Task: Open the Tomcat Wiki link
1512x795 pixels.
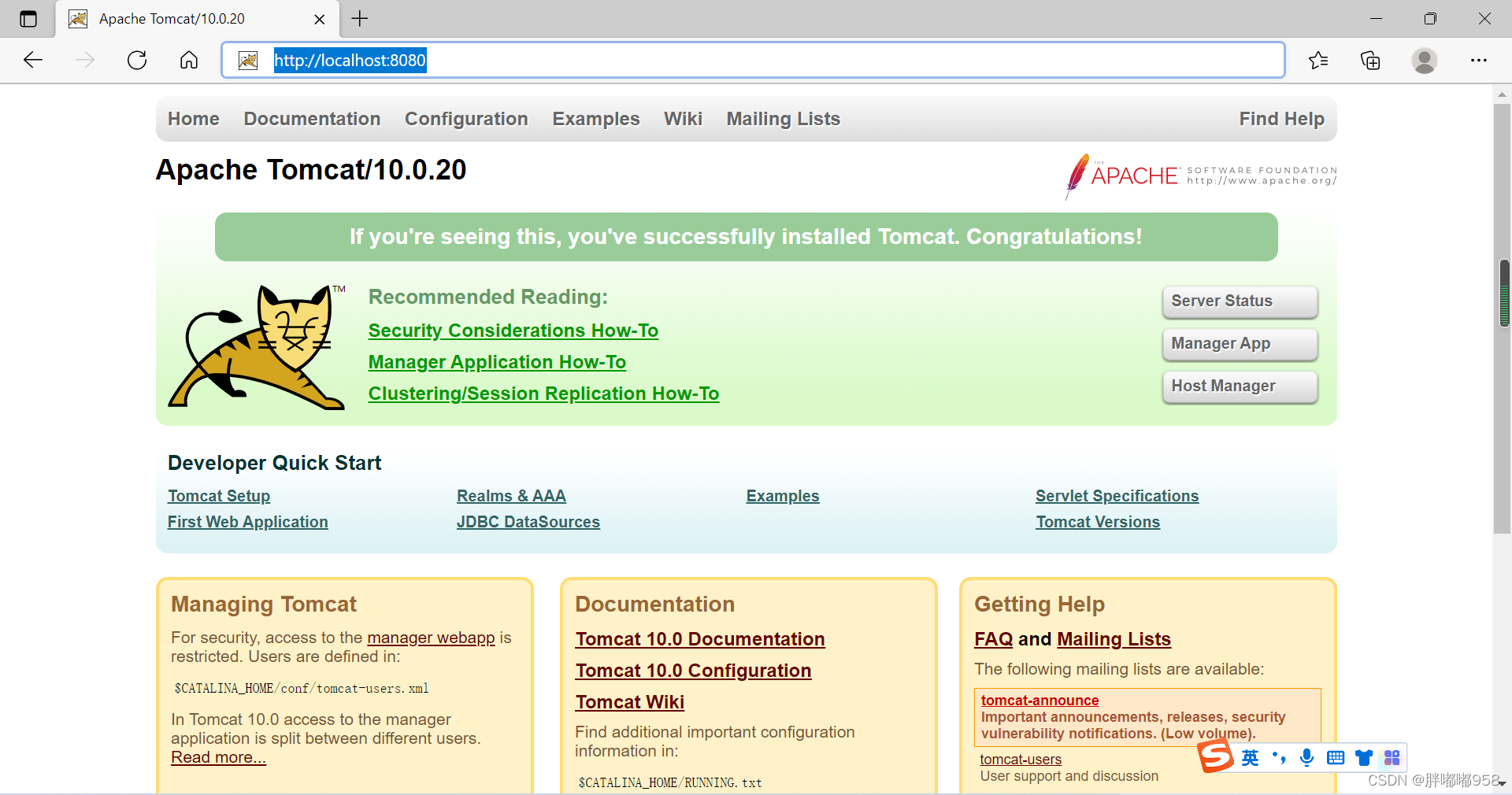Action: pos(630,702)
